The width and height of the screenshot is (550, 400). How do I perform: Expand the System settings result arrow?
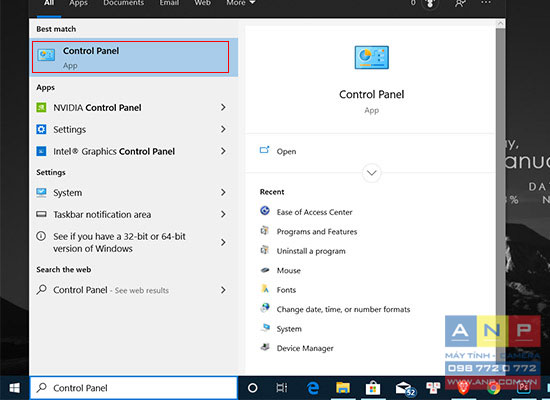coord(223,192)
